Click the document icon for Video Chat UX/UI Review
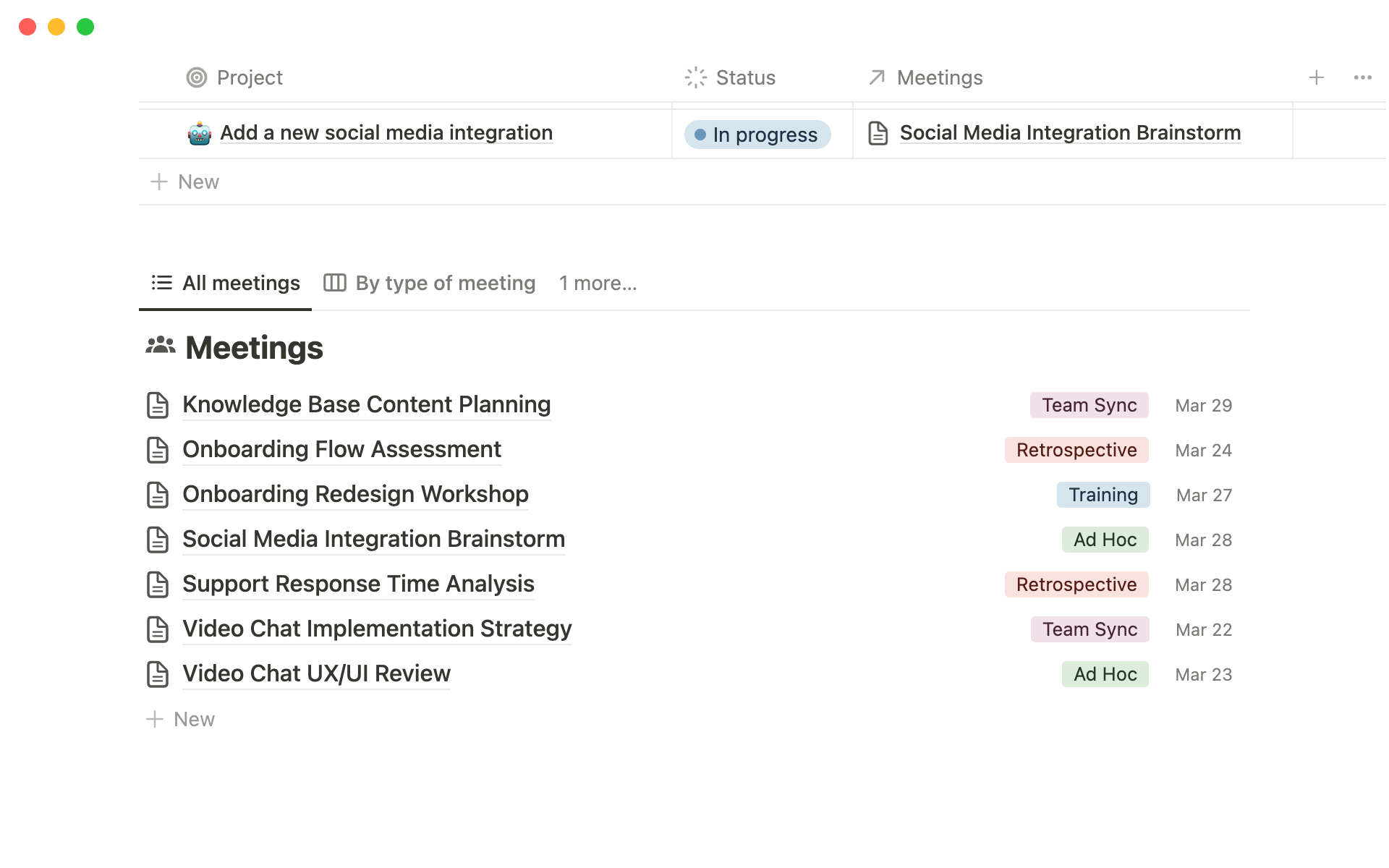Screen dimensions: 1389x868 pyautogui.click(x=158, y=674)
